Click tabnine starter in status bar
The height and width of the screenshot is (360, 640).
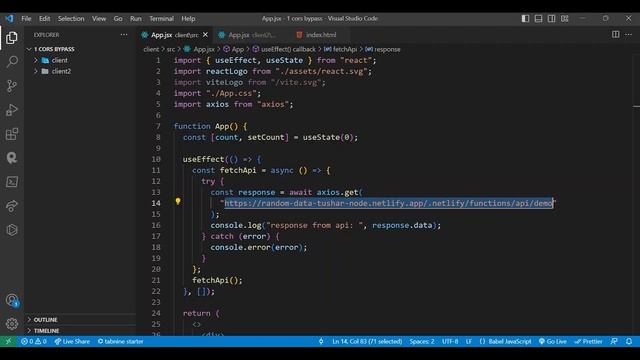click(x=120, y=341)
